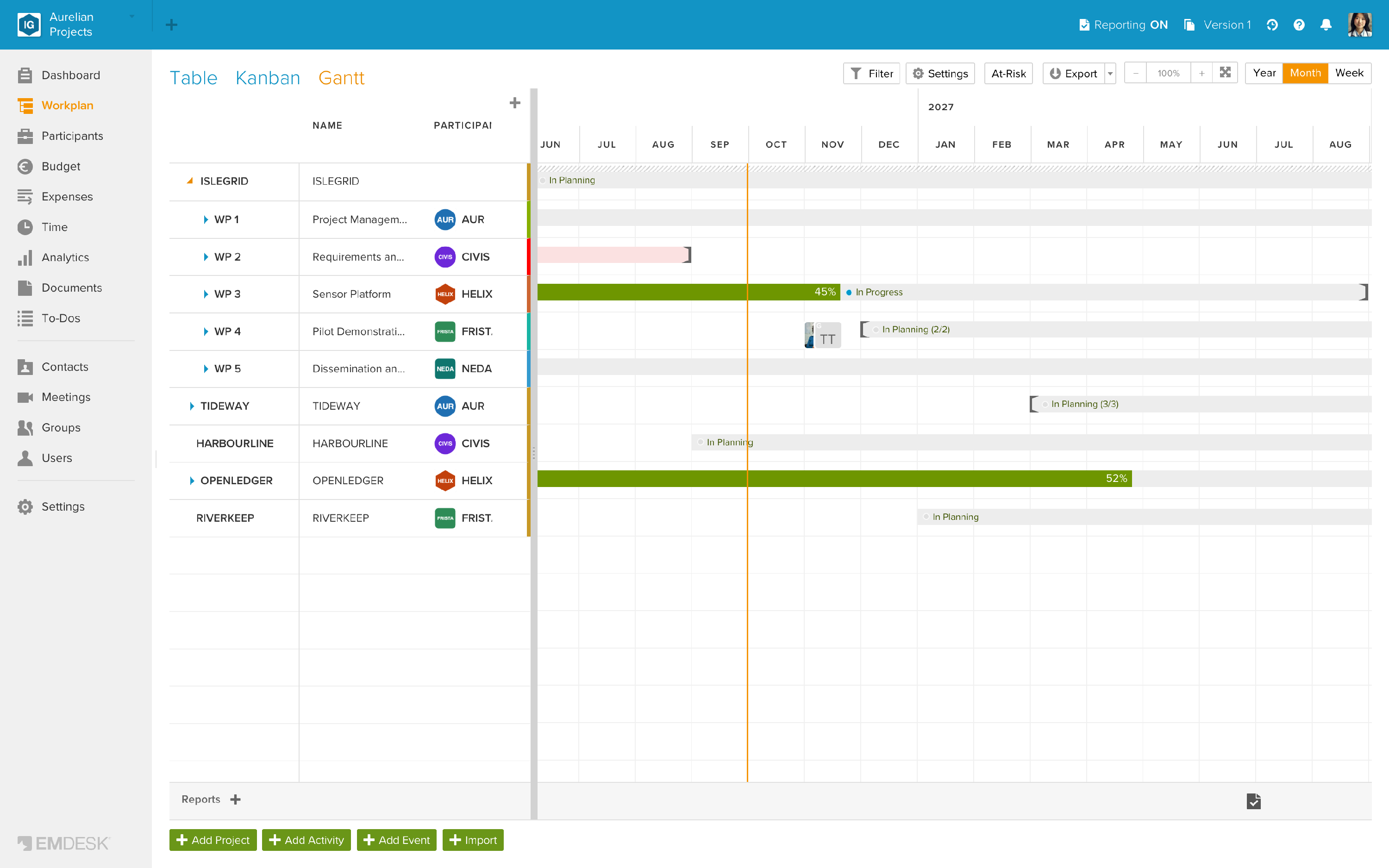This screenshot has width=1389, height=868.
Task: Open the help question mark icon
Action: 1299,25
